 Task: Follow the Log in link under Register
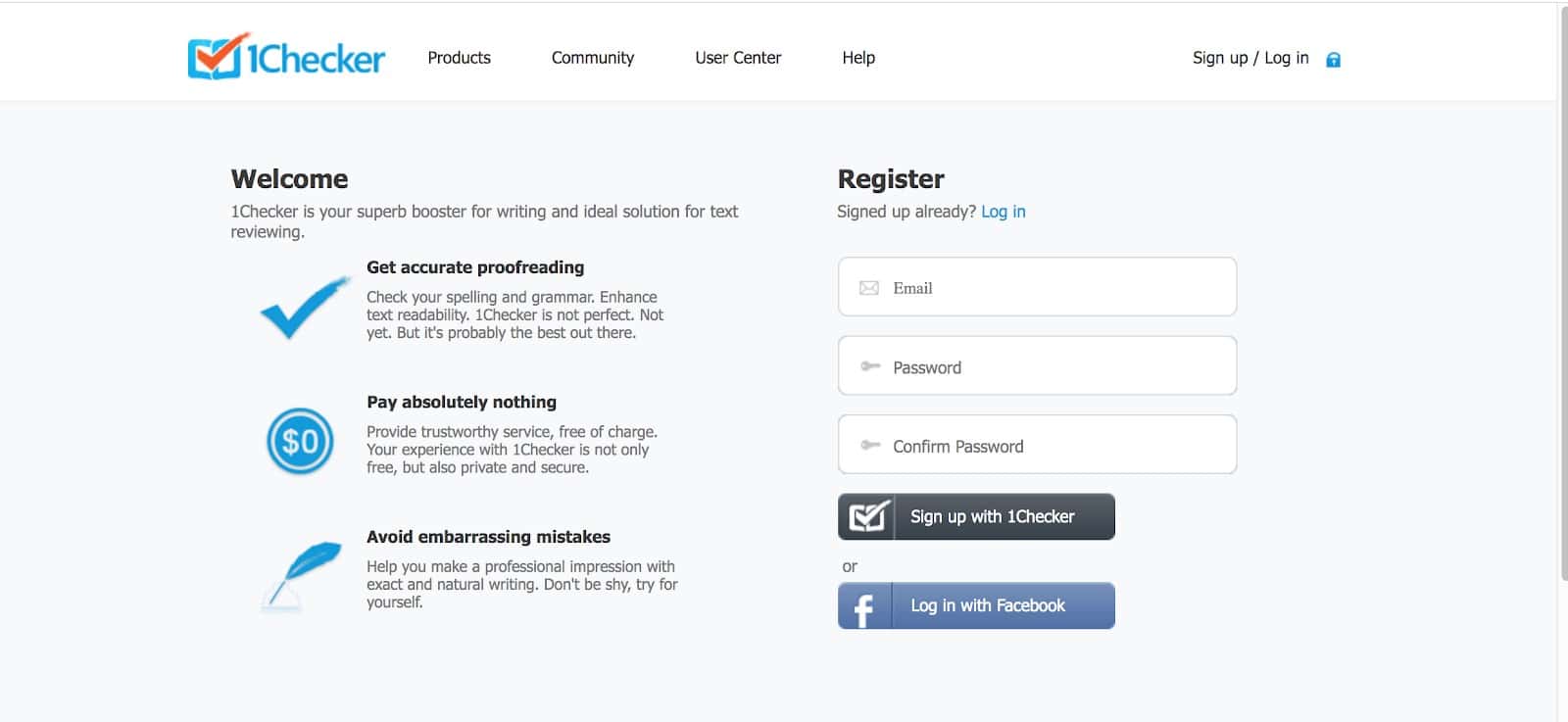[x=1004, y=212]
